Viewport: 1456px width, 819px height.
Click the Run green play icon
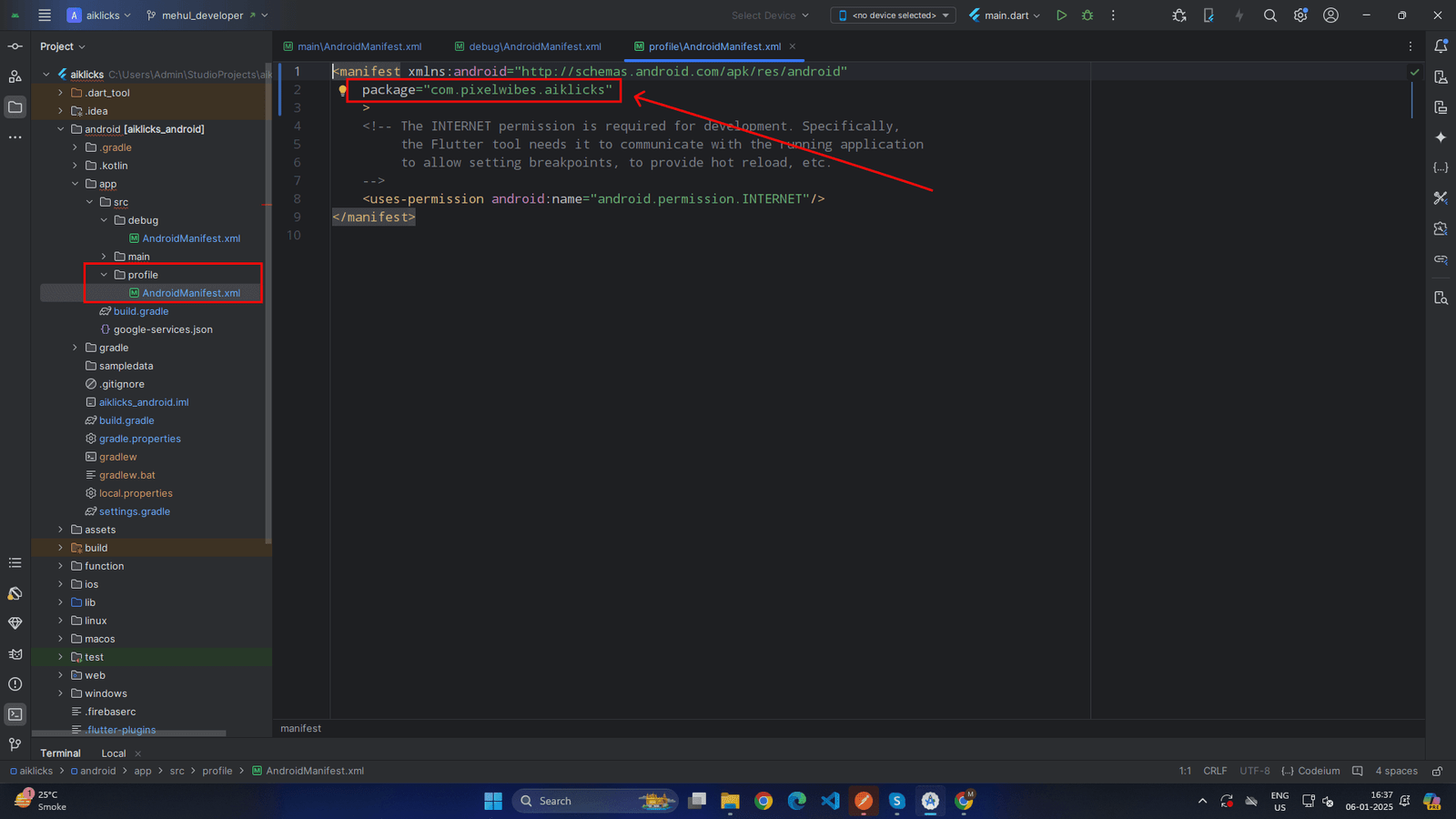1061,15
